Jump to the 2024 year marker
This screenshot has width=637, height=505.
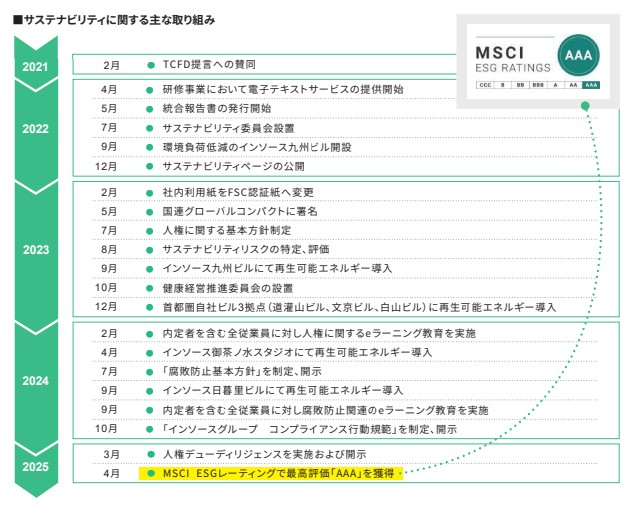(36, 381)
